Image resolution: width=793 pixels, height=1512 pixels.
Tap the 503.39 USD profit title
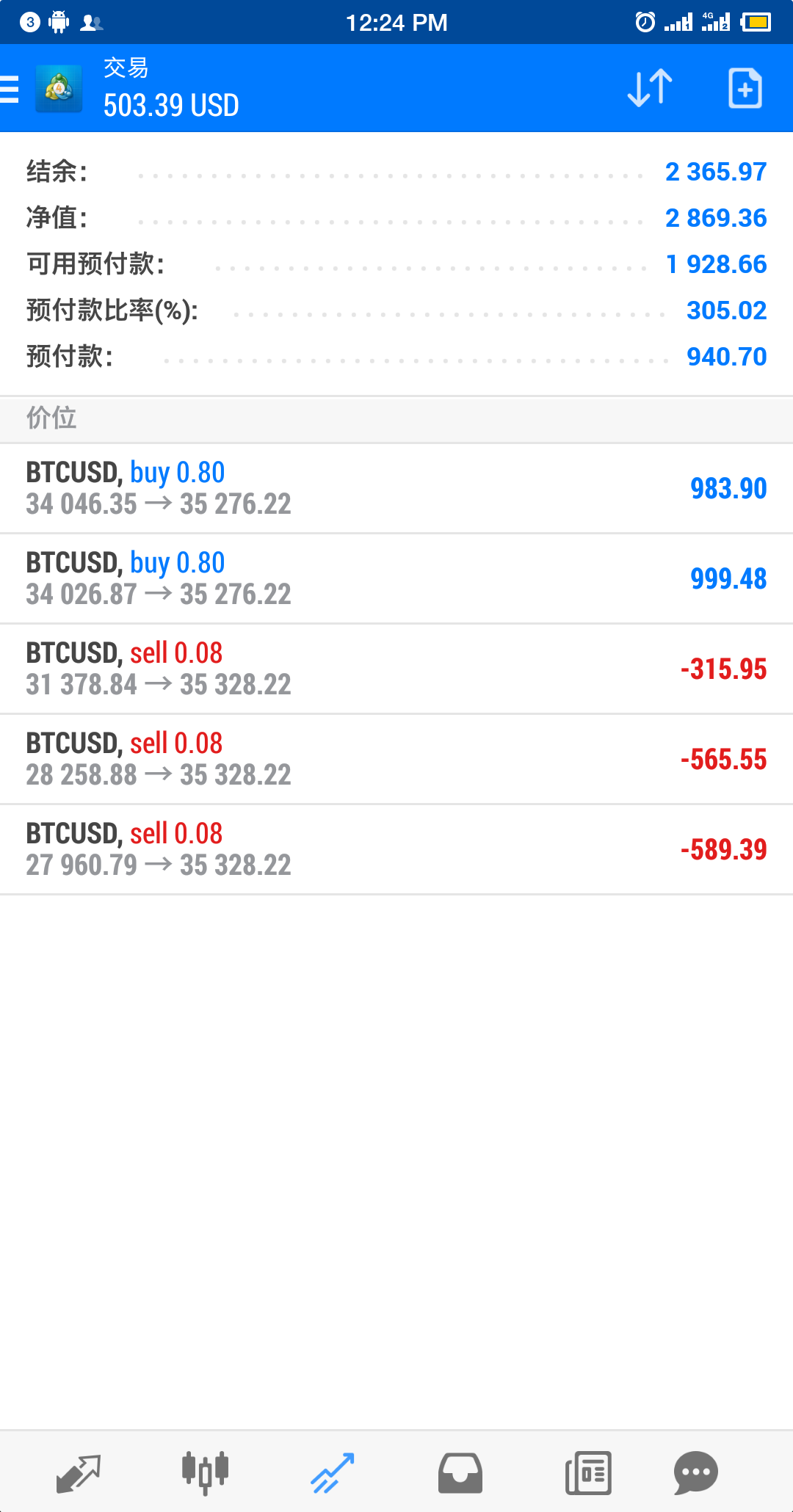click(x=171, y=106)
